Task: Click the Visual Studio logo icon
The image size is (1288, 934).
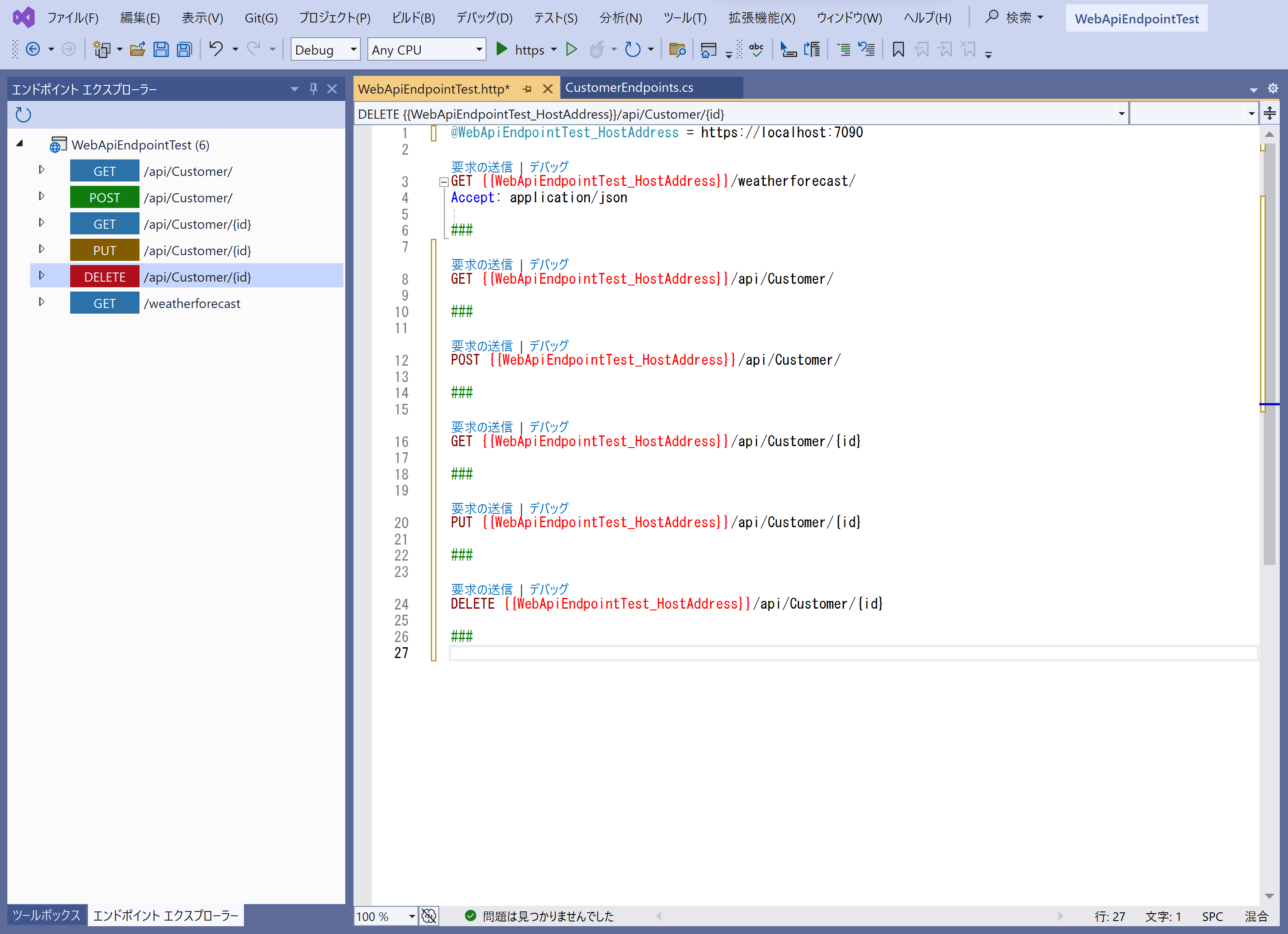Action: [x=24, y=18]
